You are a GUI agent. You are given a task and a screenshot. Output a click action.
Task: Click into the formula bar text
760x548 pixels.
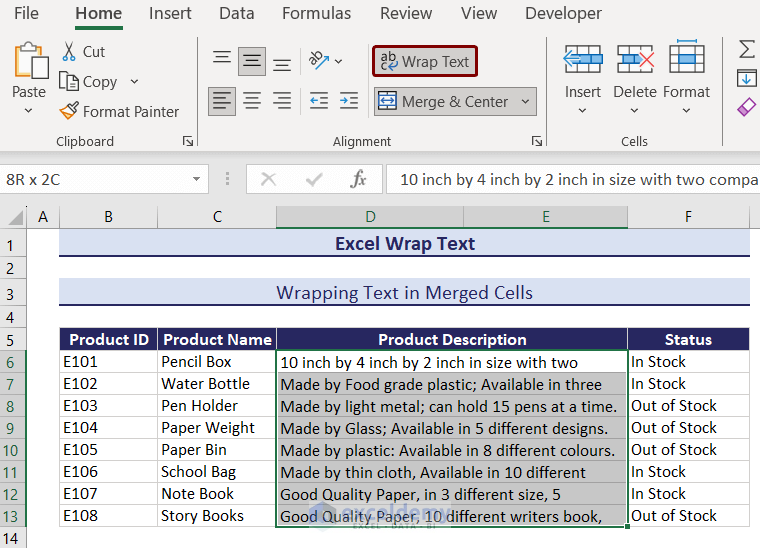click(x=573, y=179)
